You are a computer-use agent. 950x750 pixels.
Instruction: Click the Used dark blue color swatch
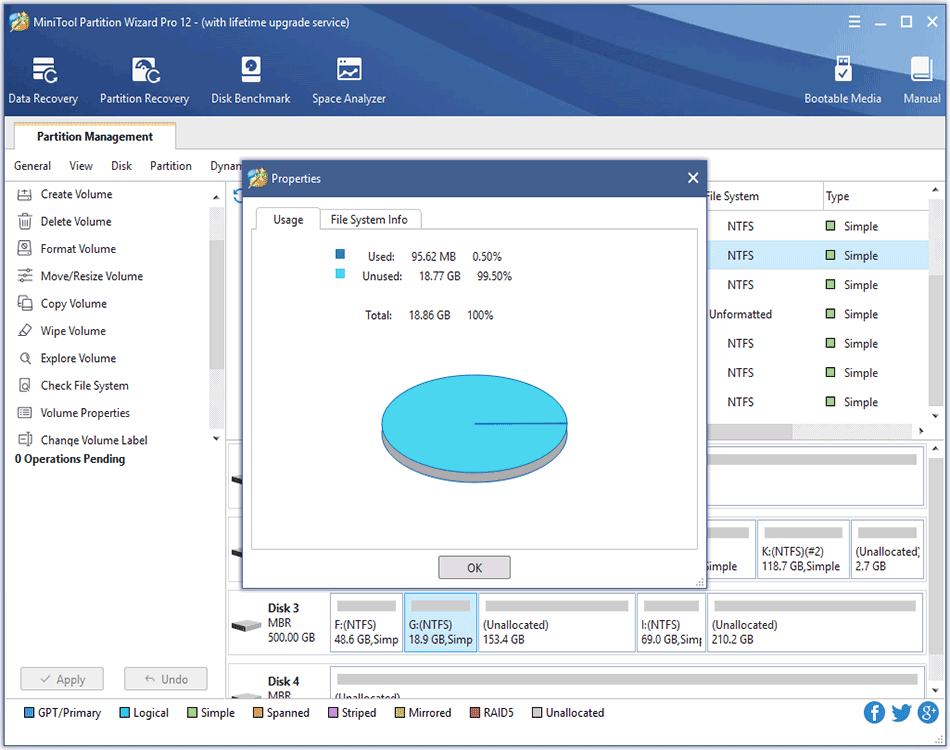[340, 254]
